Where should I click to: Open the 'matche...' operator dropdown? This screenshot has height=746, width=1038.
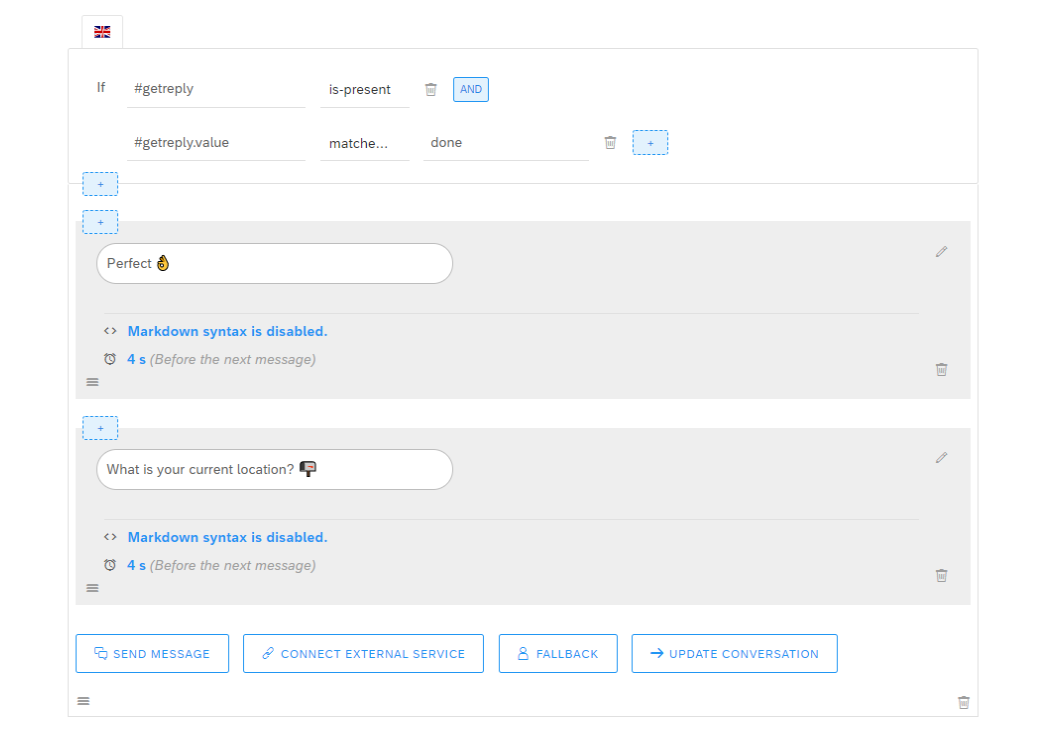(364, 143)
